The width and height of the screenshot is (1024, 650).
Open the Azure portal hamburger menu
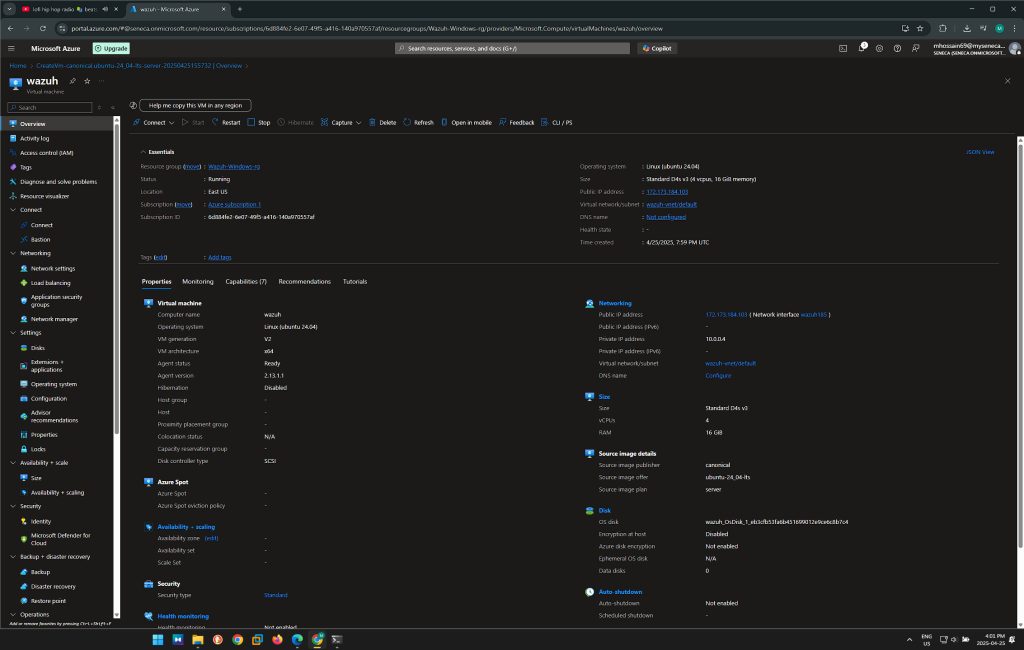tap(11, 48)
